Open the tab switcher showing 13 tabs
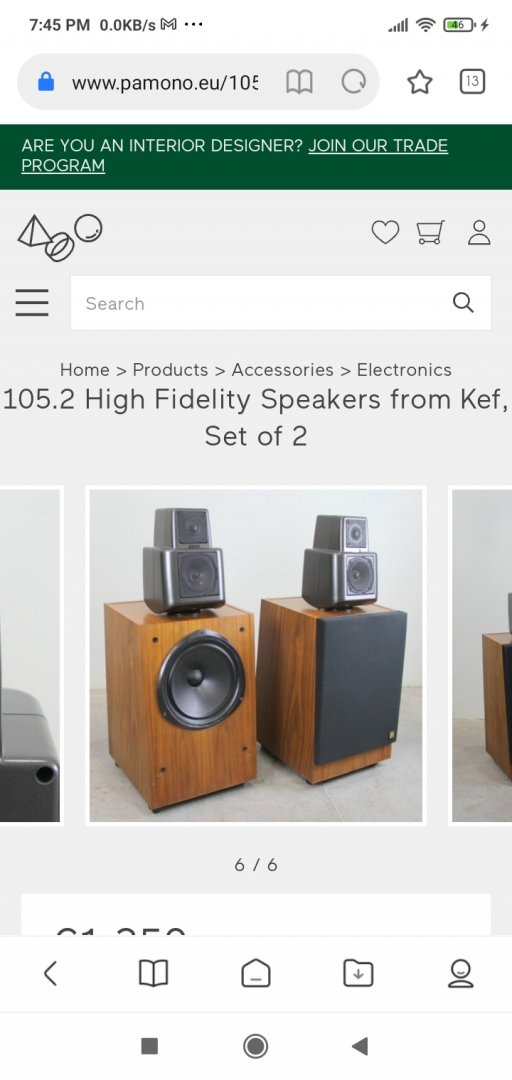Image resolution: width=512 pixels, height=1080 pixels. [x=472, y=82]
